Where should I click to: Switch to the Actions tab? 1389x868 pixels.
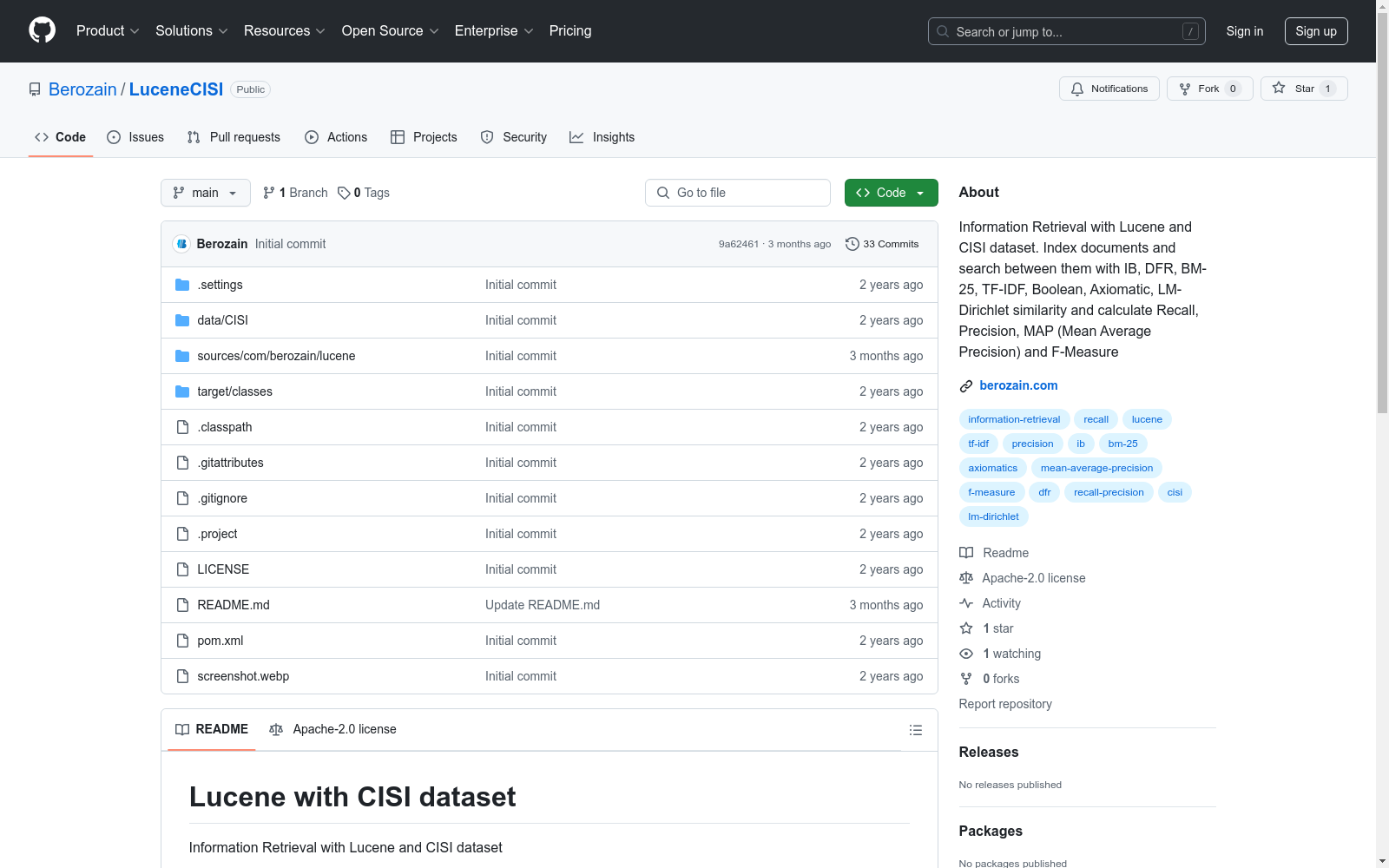click(x=336, y=137)
